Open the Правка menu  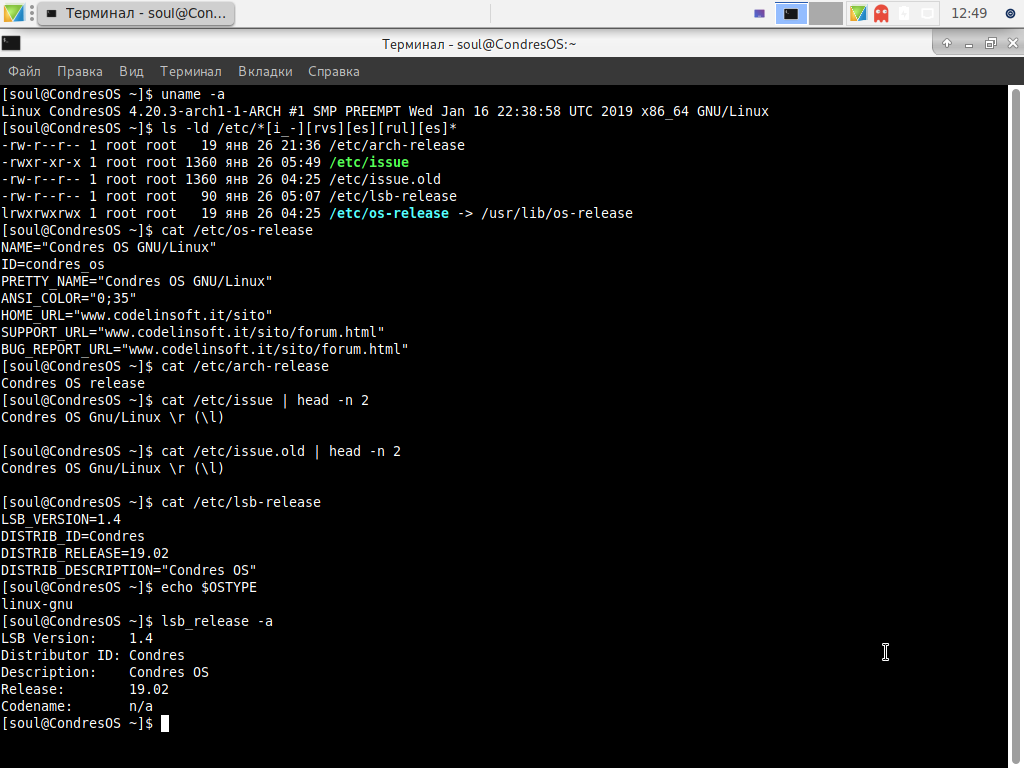click(80, 71)
